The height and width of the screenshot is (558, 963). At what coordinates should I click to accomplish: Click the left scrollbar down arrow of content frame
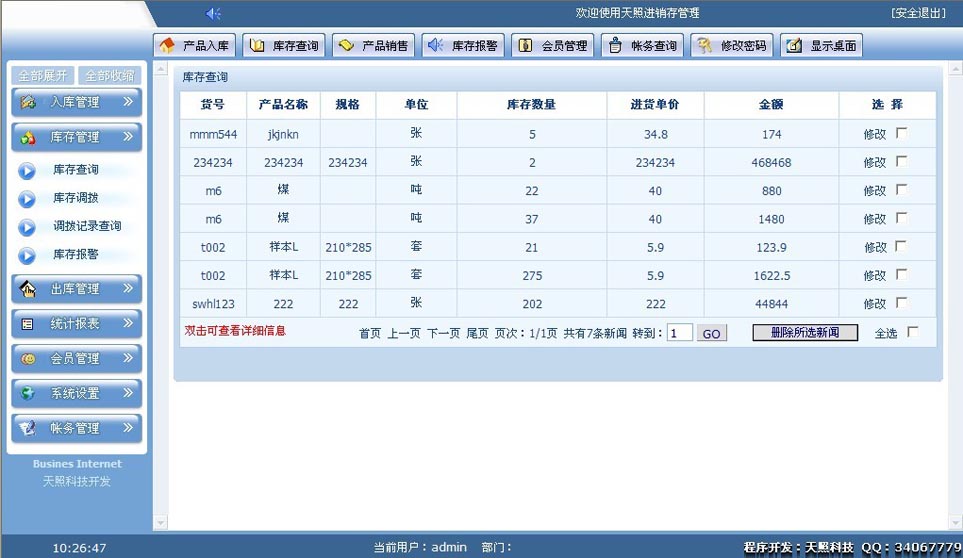pos(160,523)
